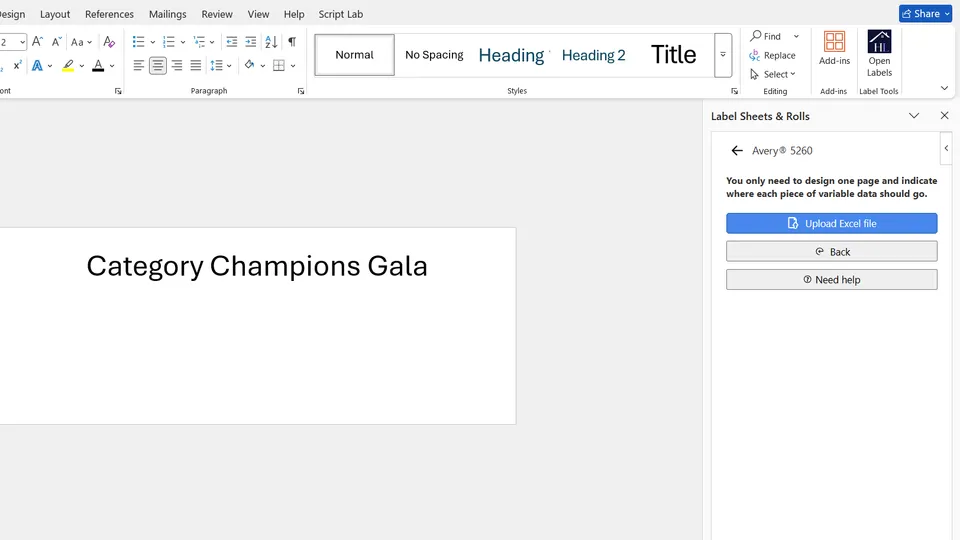
Task: Align text right
Action: pyautogui.click(x=177, y=65)
